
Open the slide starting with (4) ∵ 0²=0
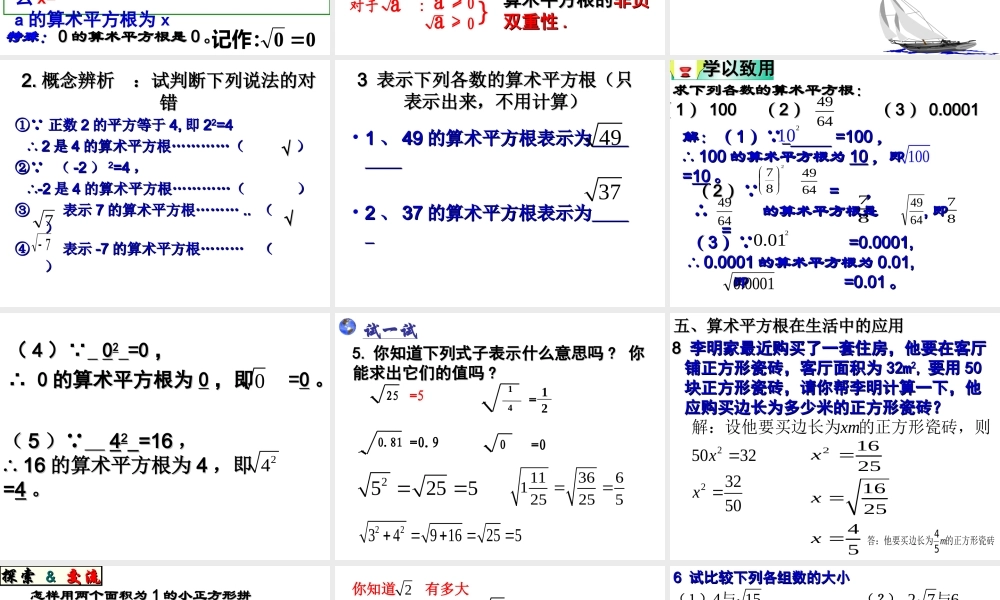click(x=165, y=436)
